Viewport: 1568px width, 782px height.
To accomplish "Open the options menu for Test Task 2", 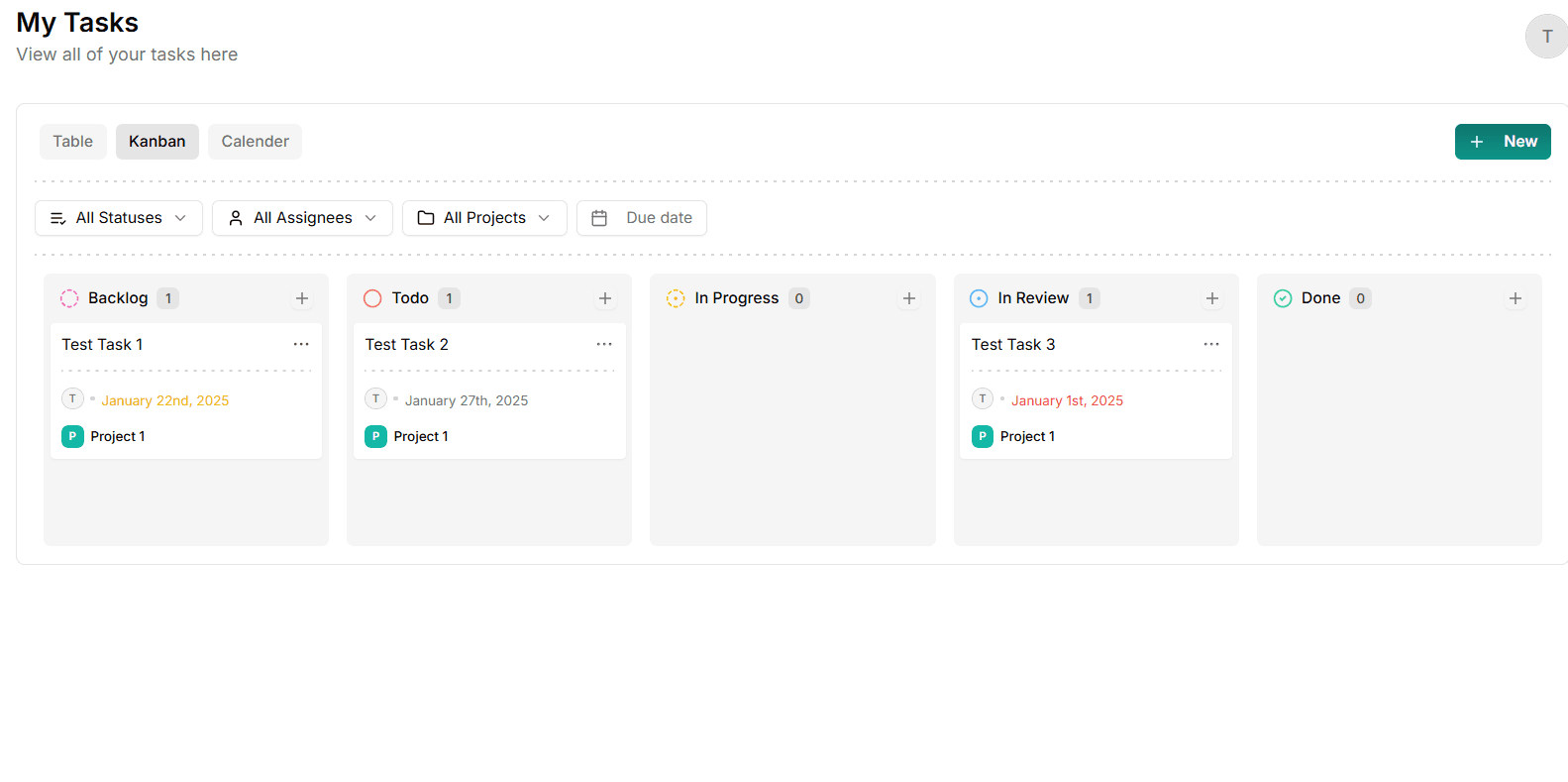I will pos(604,344).
